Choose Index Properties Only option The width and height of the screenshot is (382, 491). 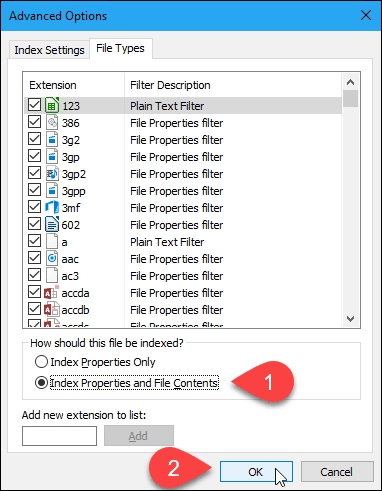(x=95, y=362)
